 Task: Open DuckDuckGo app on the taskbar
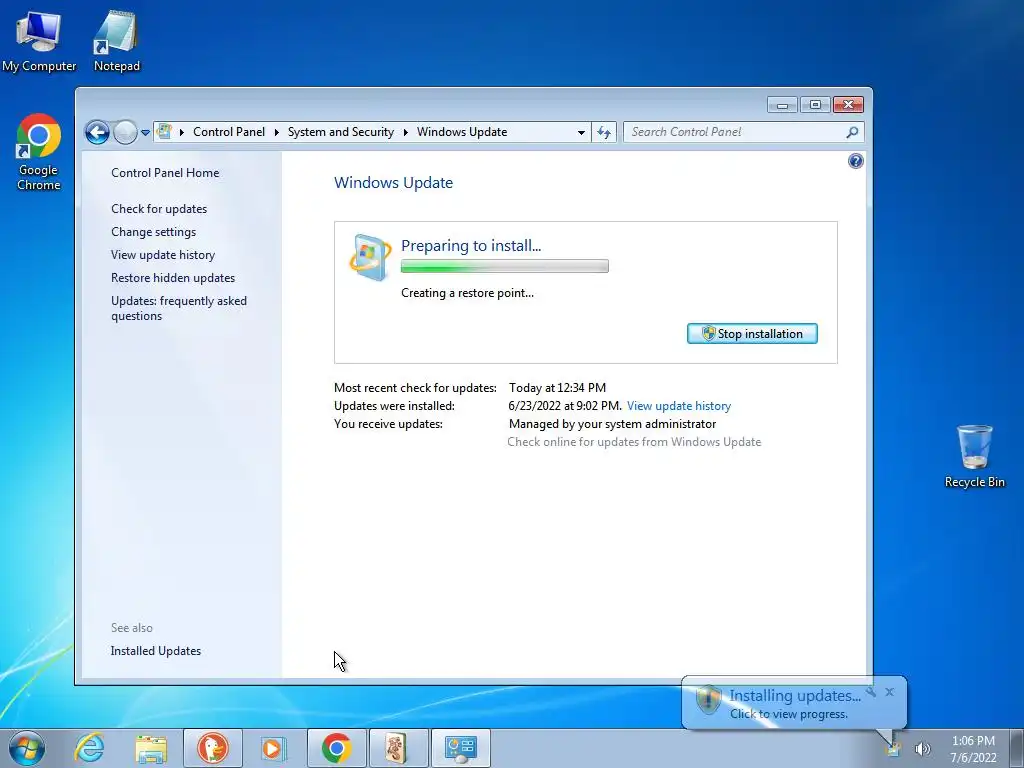213,748
